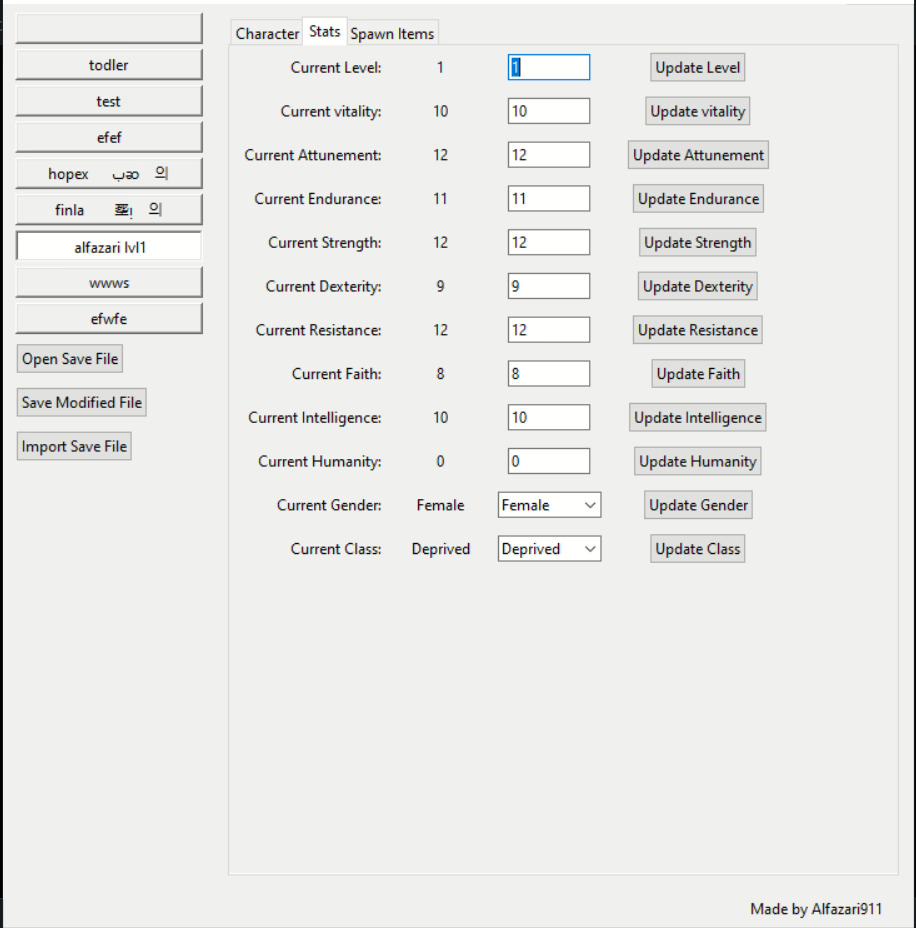
Task: Focus the Endurance input field
Action: 549,199
